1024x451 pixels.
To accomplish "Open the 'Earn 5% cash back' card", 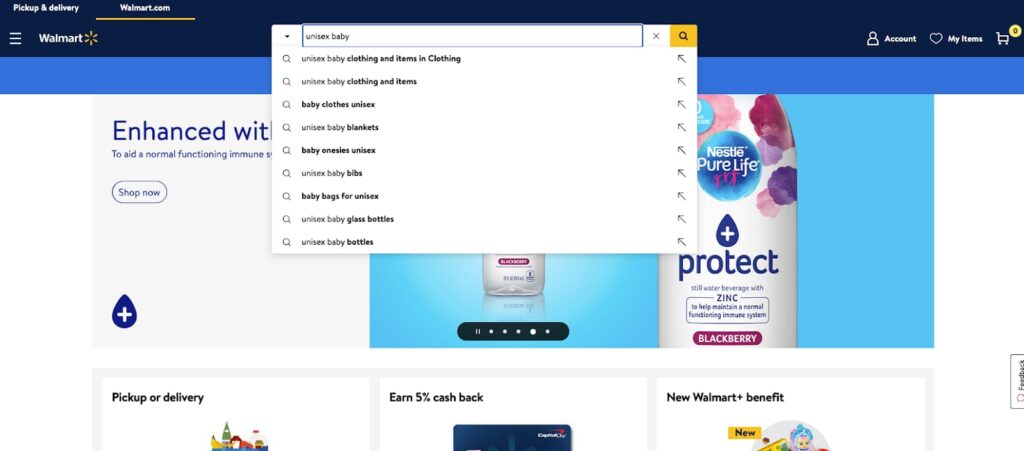I will click(513, 414).
